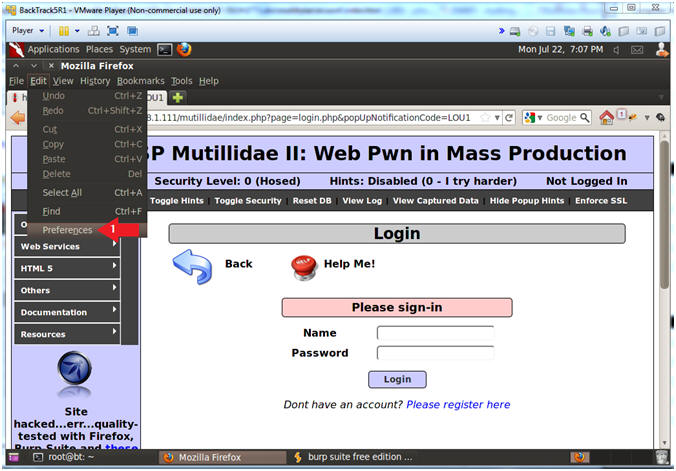The image size is (676, 471).
Task: Click the reload page button
Action: pyautogui.click(x=509, y=117)
